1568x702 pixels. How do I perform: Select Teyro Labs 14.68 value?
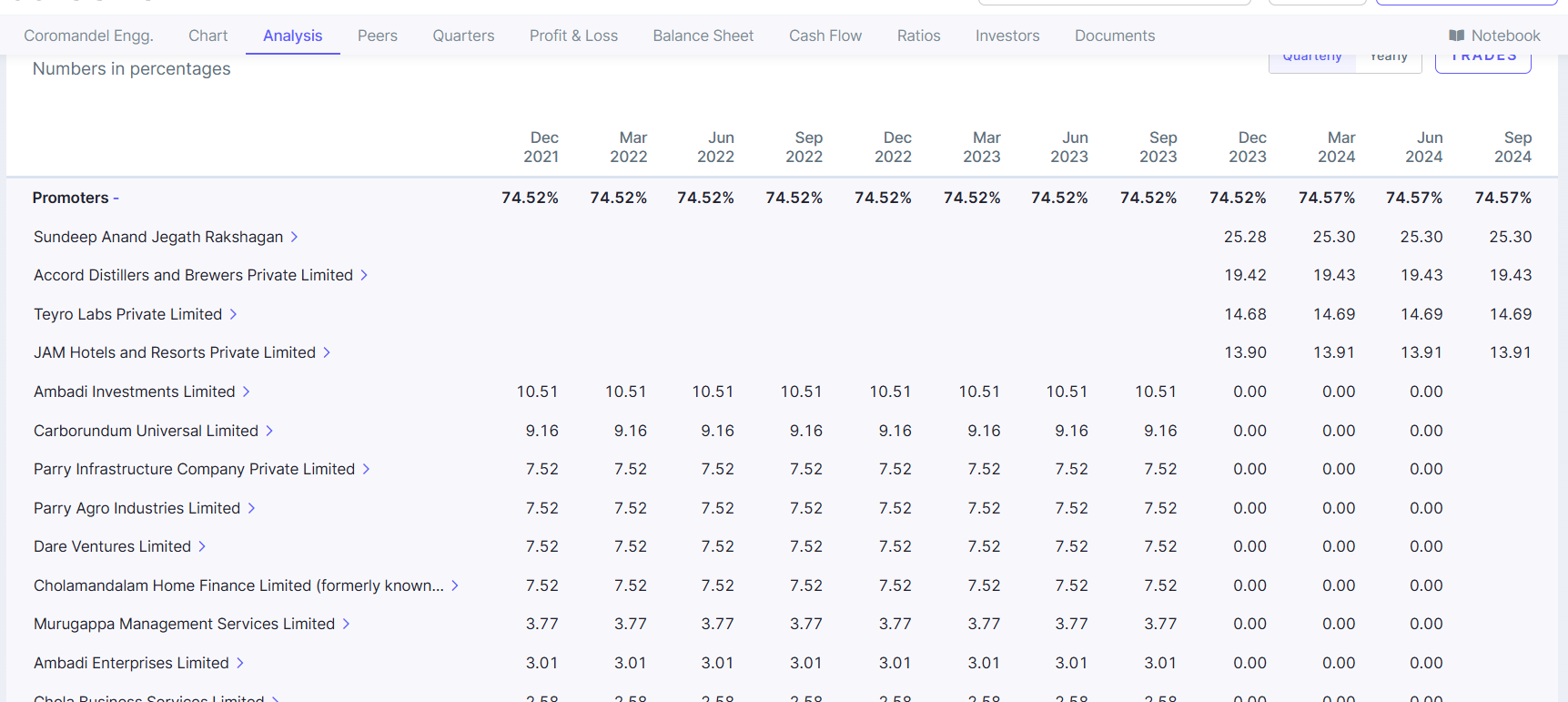(x=1245, y=314)
